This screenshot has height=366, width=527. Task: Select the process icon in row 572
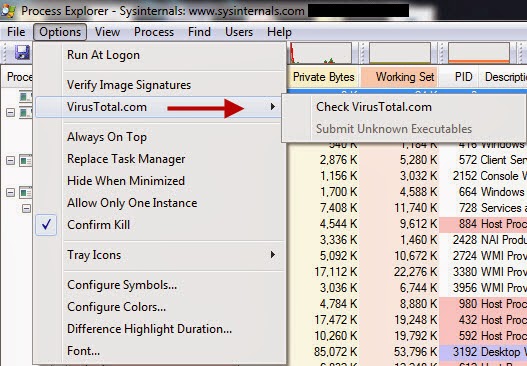(x=26, y=160)
